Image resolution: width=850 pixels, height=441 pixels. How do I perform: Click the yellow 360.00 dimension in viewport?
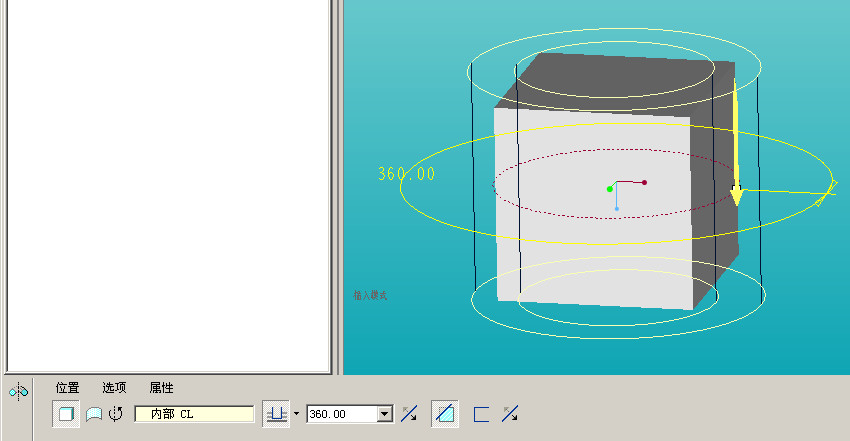pos(407,174)
